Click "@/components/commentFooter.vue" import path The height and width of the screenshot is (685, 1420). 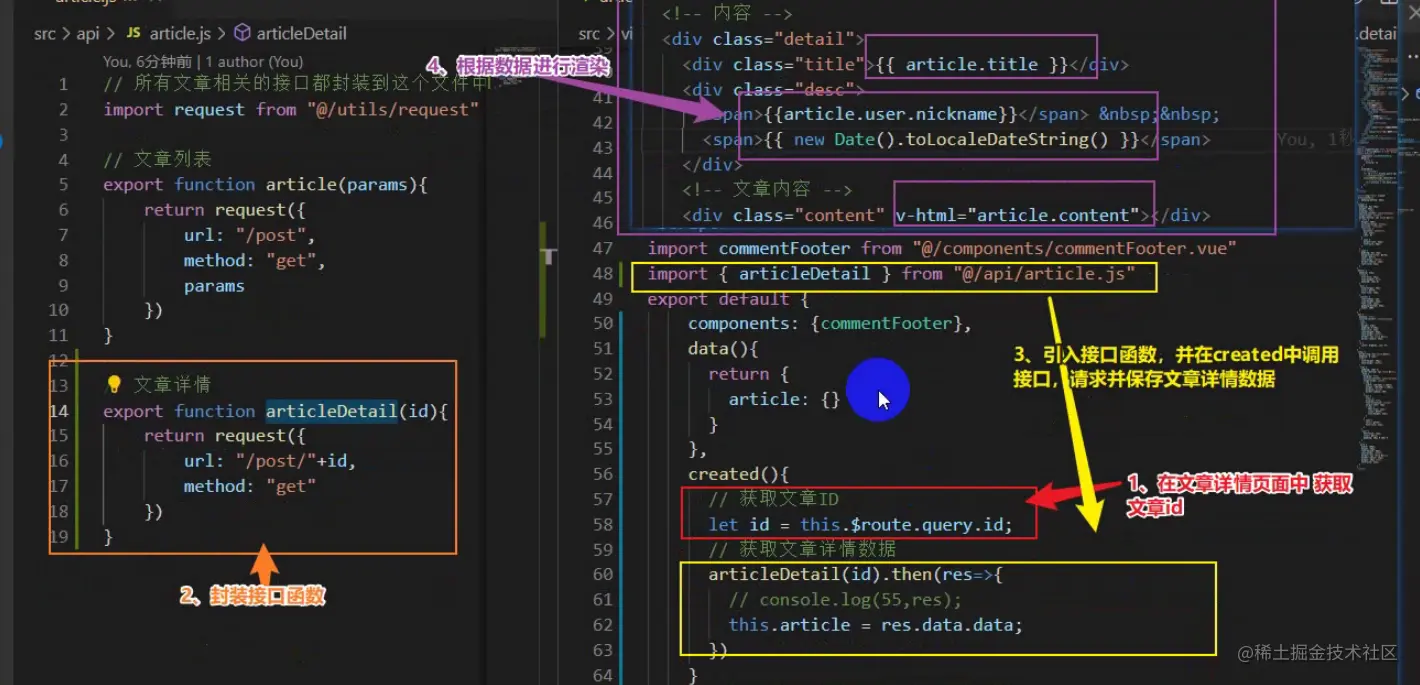pos(1073,248)
